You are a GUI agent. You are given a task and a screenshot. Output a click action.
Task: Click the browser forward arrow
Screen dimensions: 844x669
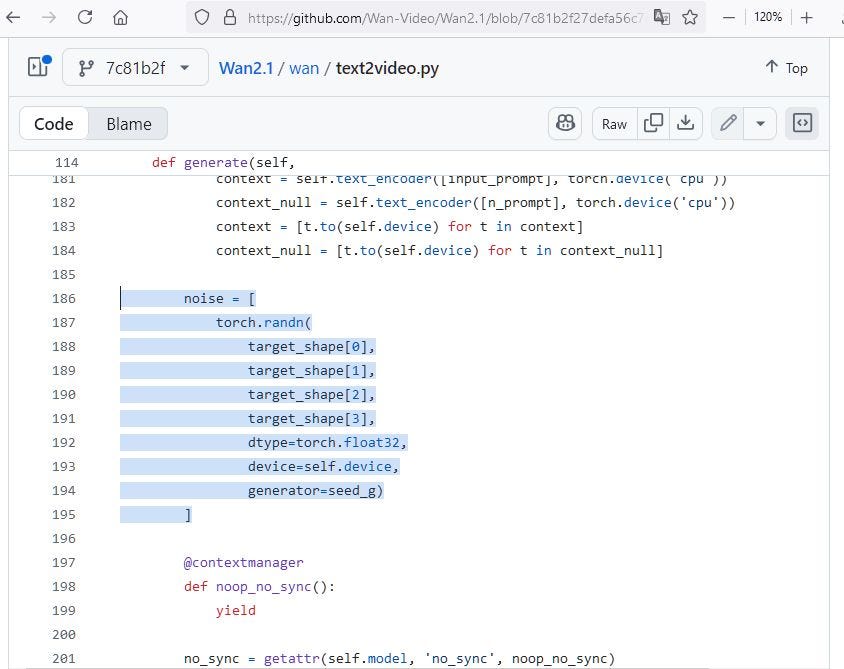coord(49,18)
